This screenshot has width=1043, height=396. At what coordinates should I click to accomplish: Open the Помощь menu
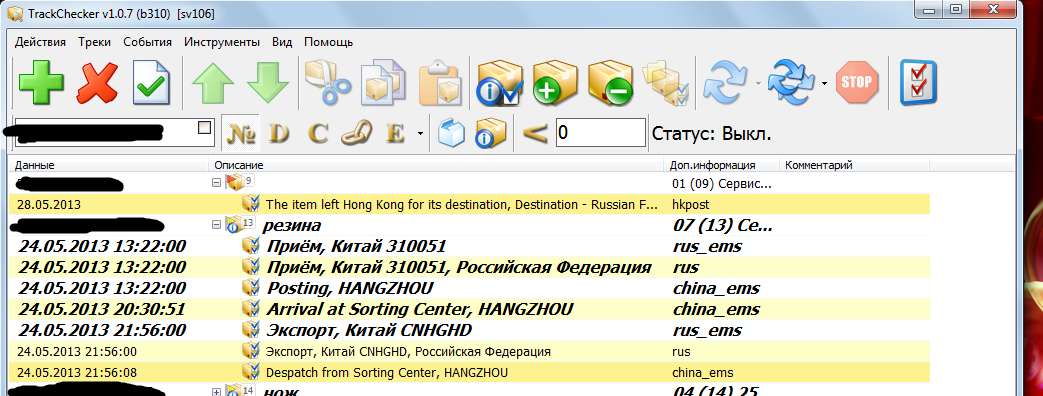pos(329,42)
